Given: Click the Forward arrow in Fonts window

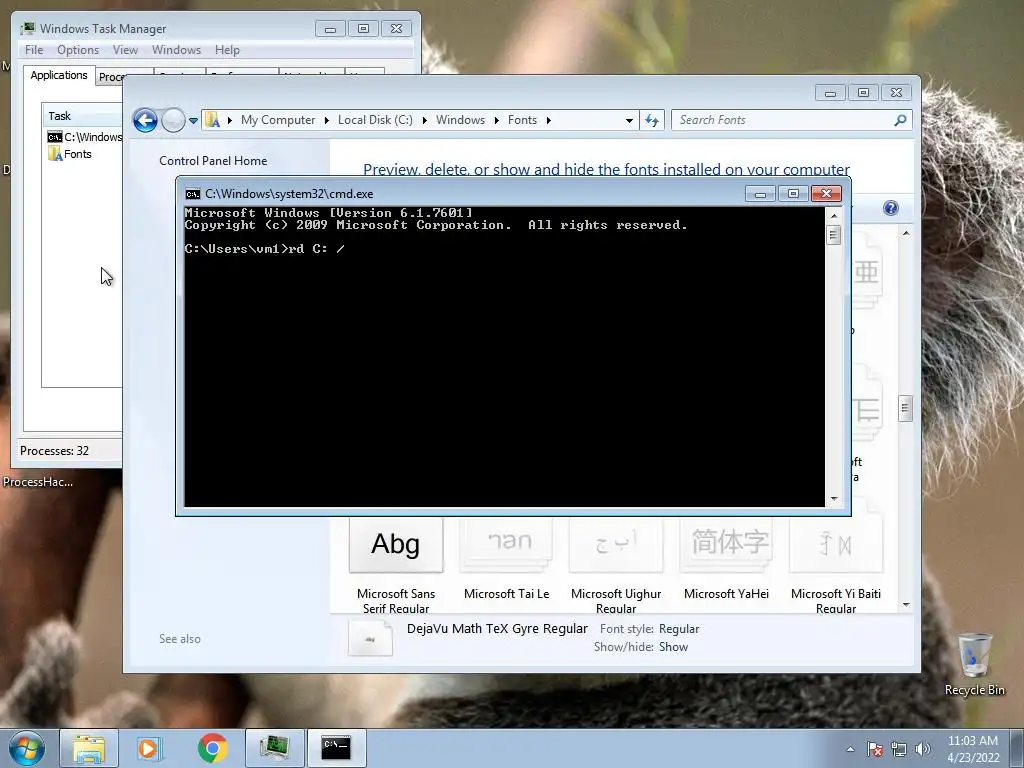Looking at the screenshot, I should coord(173,120).
